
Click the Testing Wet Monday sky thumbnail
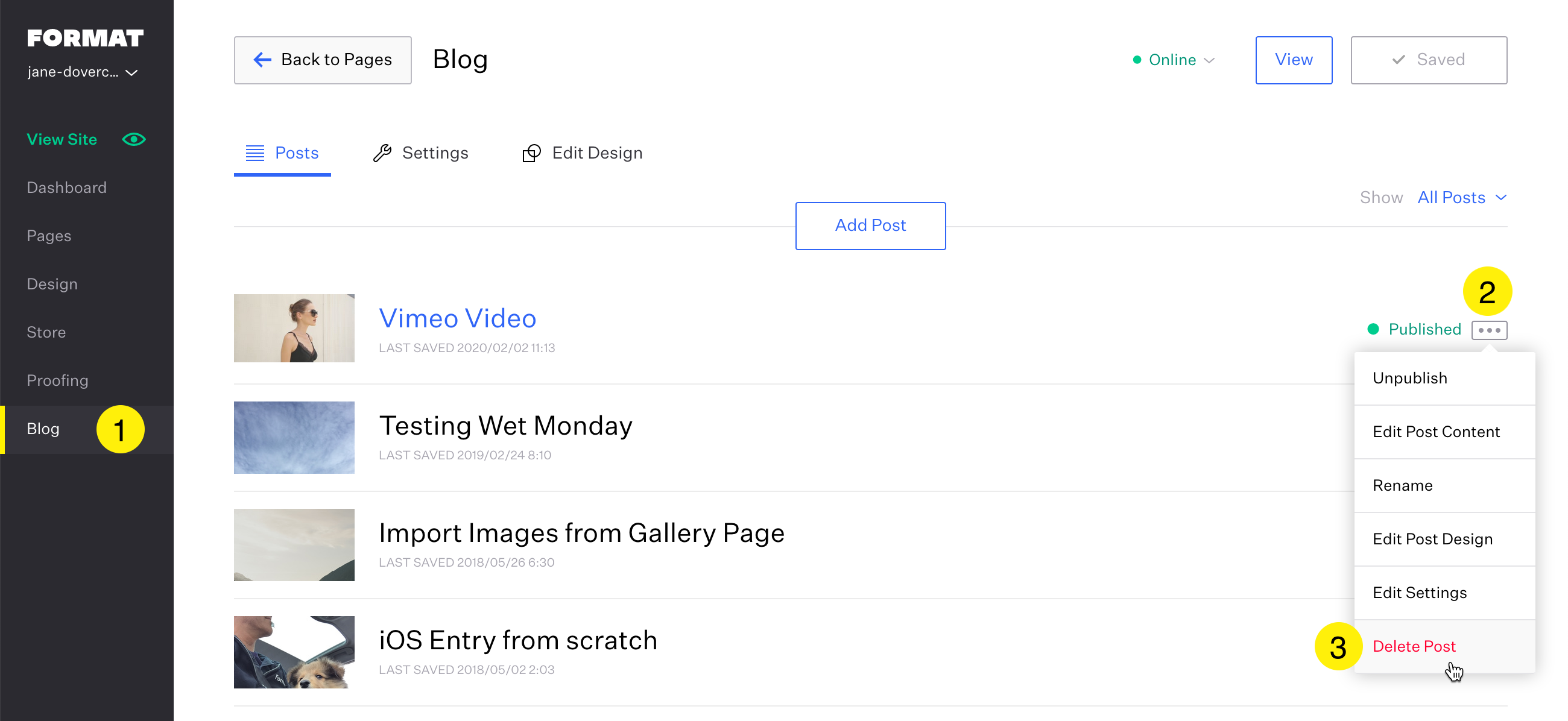tap(294, 438)
